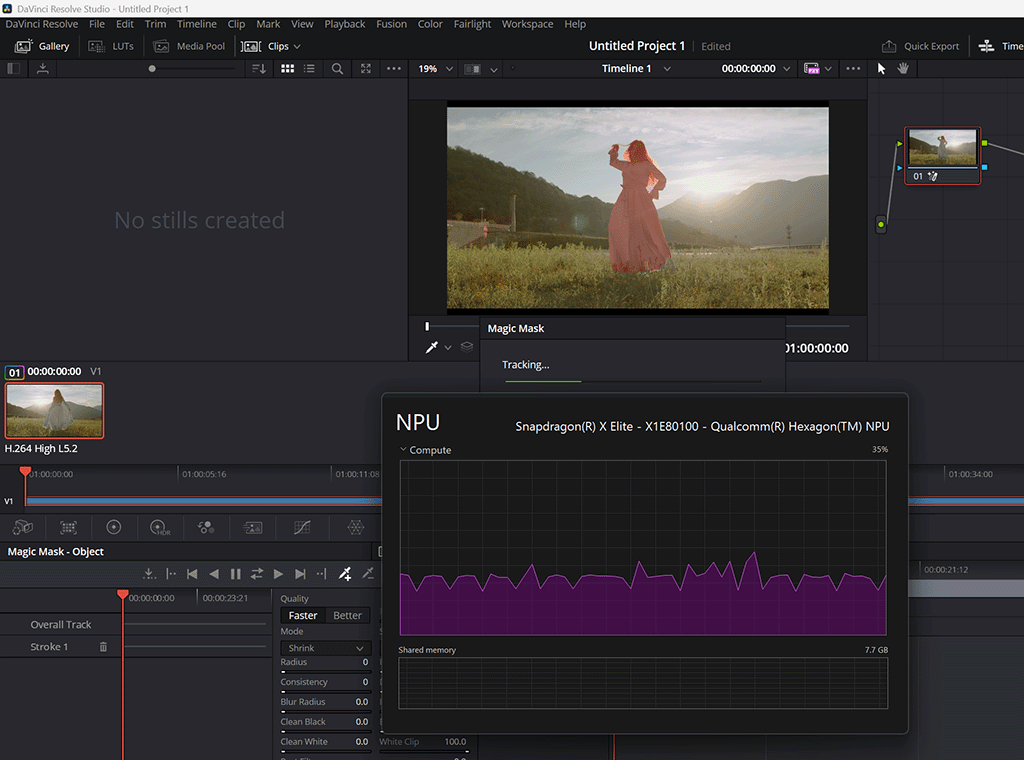The height and width of the screenshot is (760, 1024).
Task: Show the Media Pool
Action: point(189,46)
